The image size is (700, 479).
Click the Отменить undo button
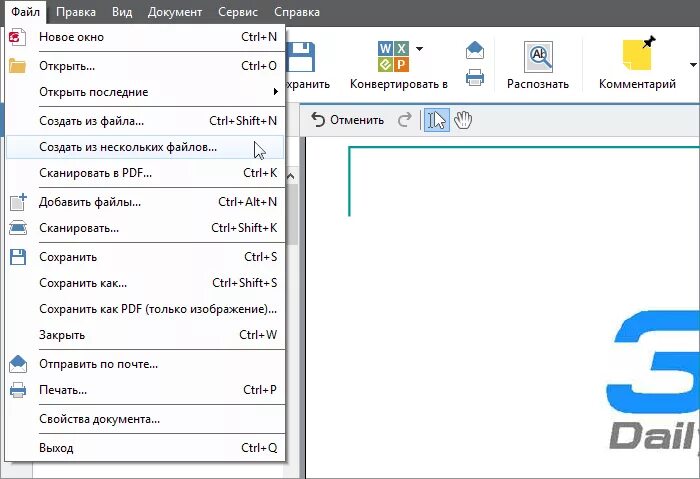(x=347, y=120)
